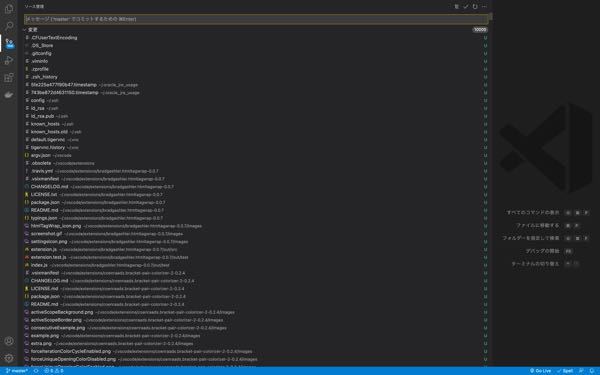Screen dimensions: 600x375
Task: Focus the commit message input field
Action: 256,19
